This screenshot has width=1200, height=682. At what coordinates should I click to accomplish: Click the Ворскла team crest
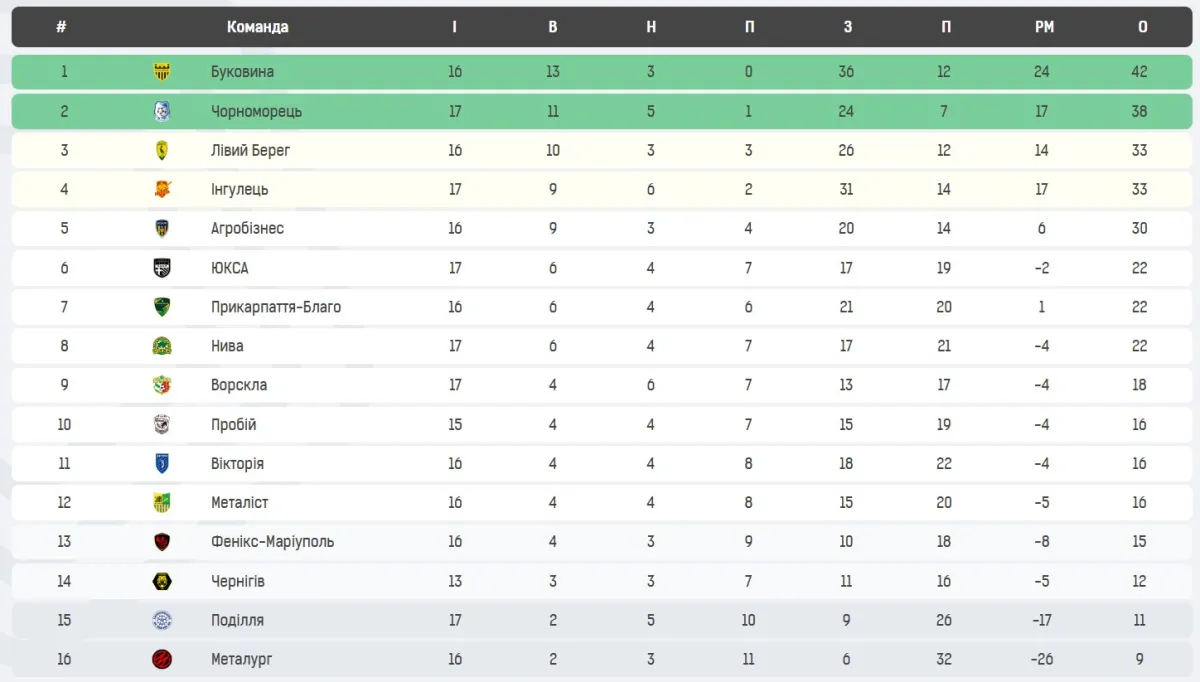[x=162, y=385]
